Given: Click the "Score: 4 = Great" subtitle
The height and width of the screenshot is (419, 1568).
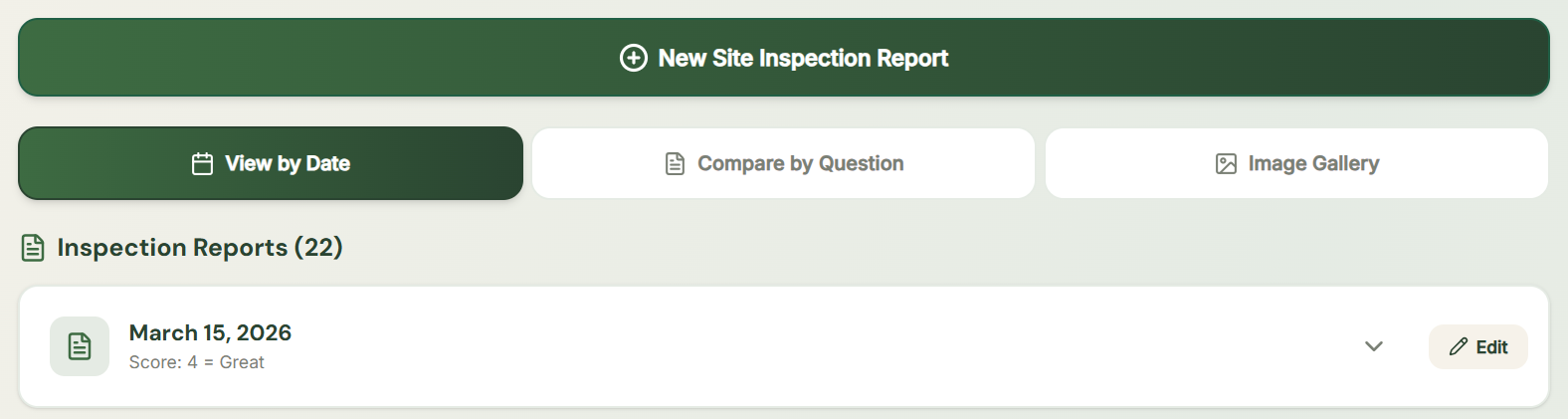Looking at the screenshot, I should pos(196,362).
